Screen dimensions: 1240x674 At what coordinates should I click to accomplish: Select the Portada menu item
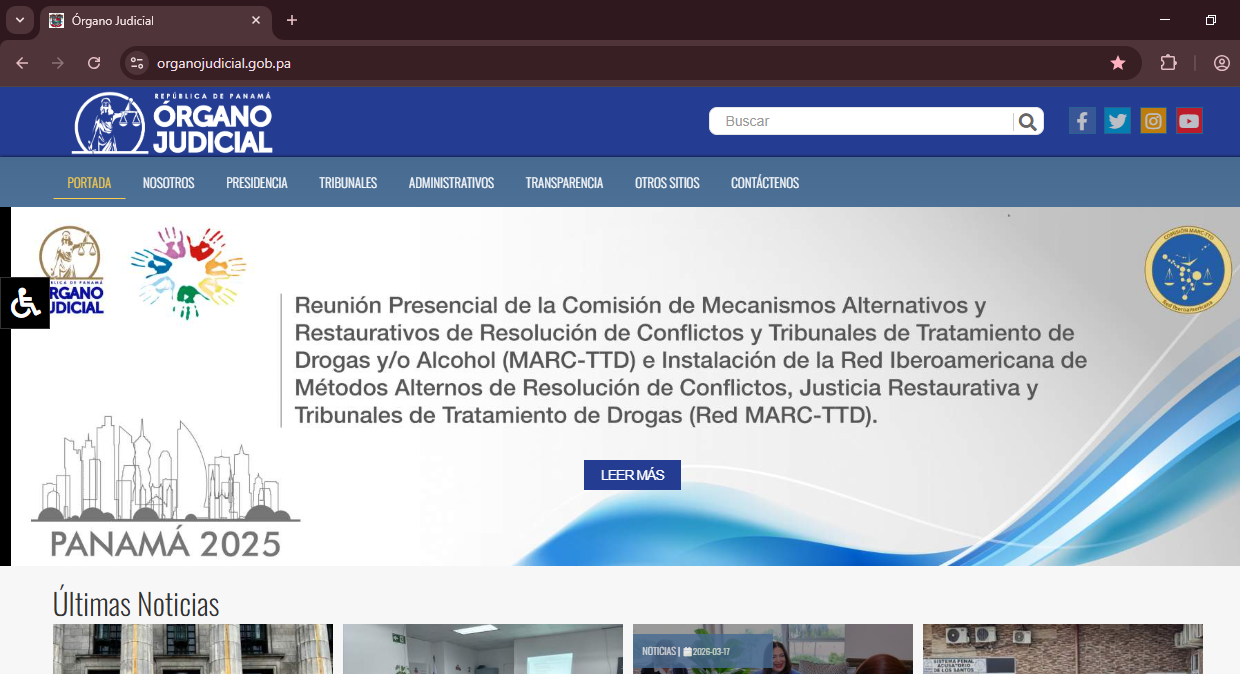[89, 183]
